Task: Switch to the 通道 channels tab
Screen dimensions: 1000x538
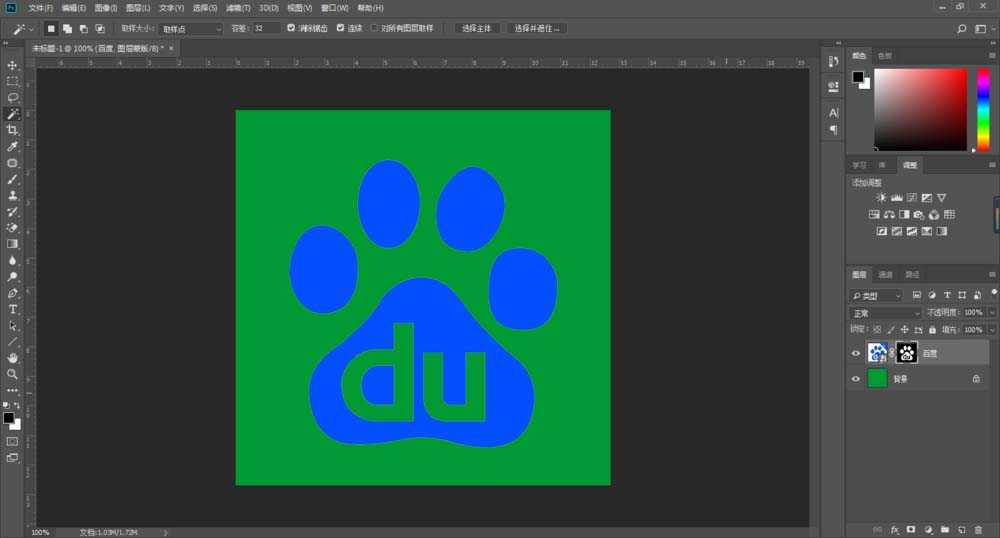Action: [886, 274]
